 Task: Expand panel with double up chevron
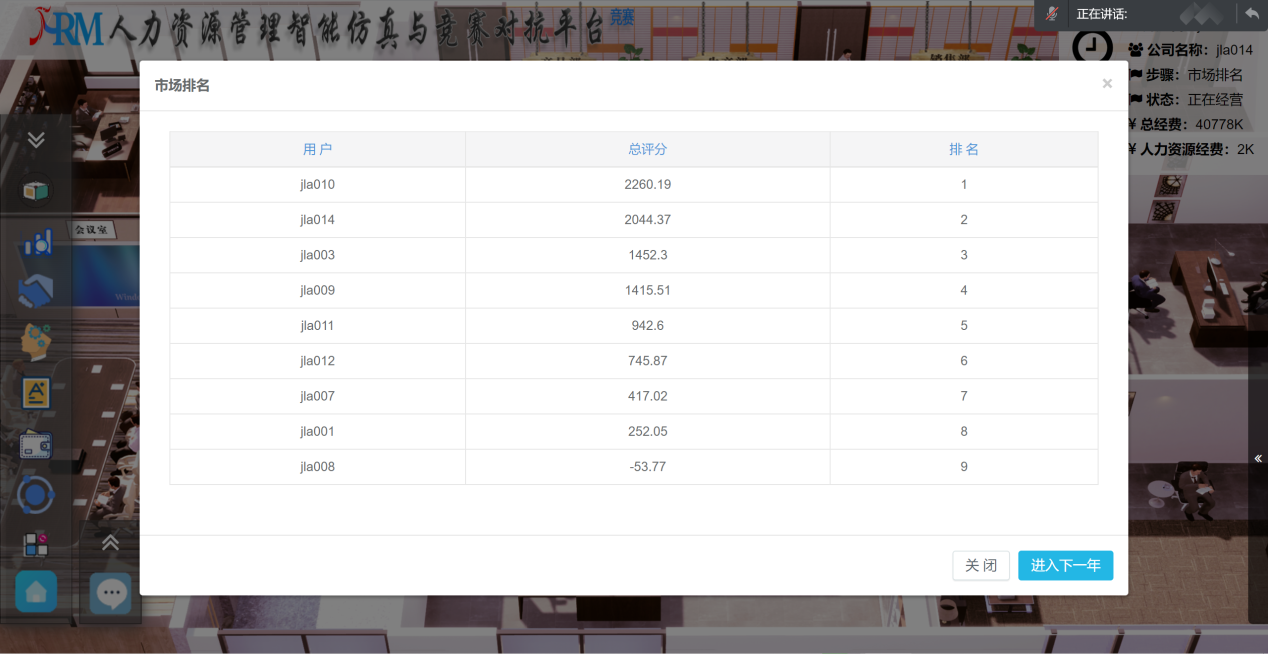click(x=110, y=543)
